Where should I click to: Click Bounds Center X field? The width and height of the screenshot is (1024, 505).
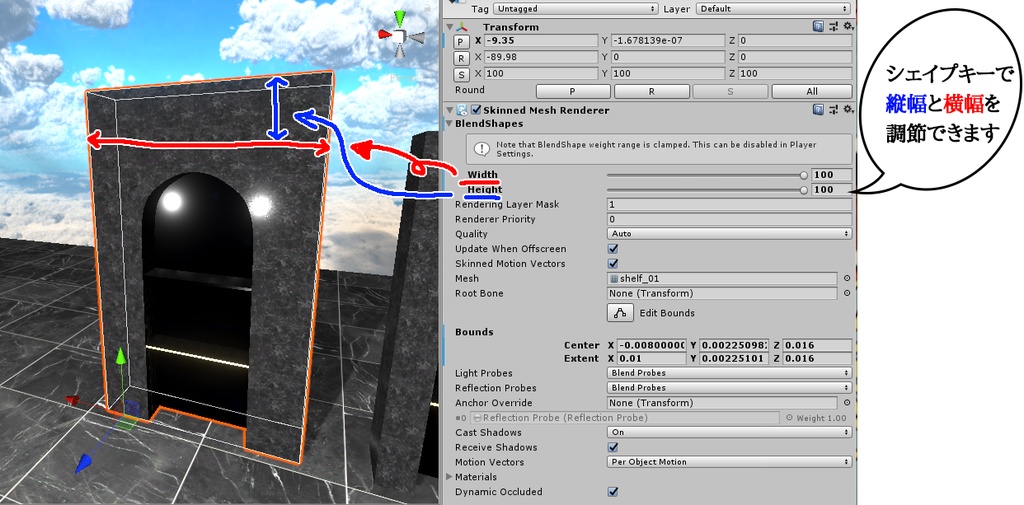tap(651, 346)
